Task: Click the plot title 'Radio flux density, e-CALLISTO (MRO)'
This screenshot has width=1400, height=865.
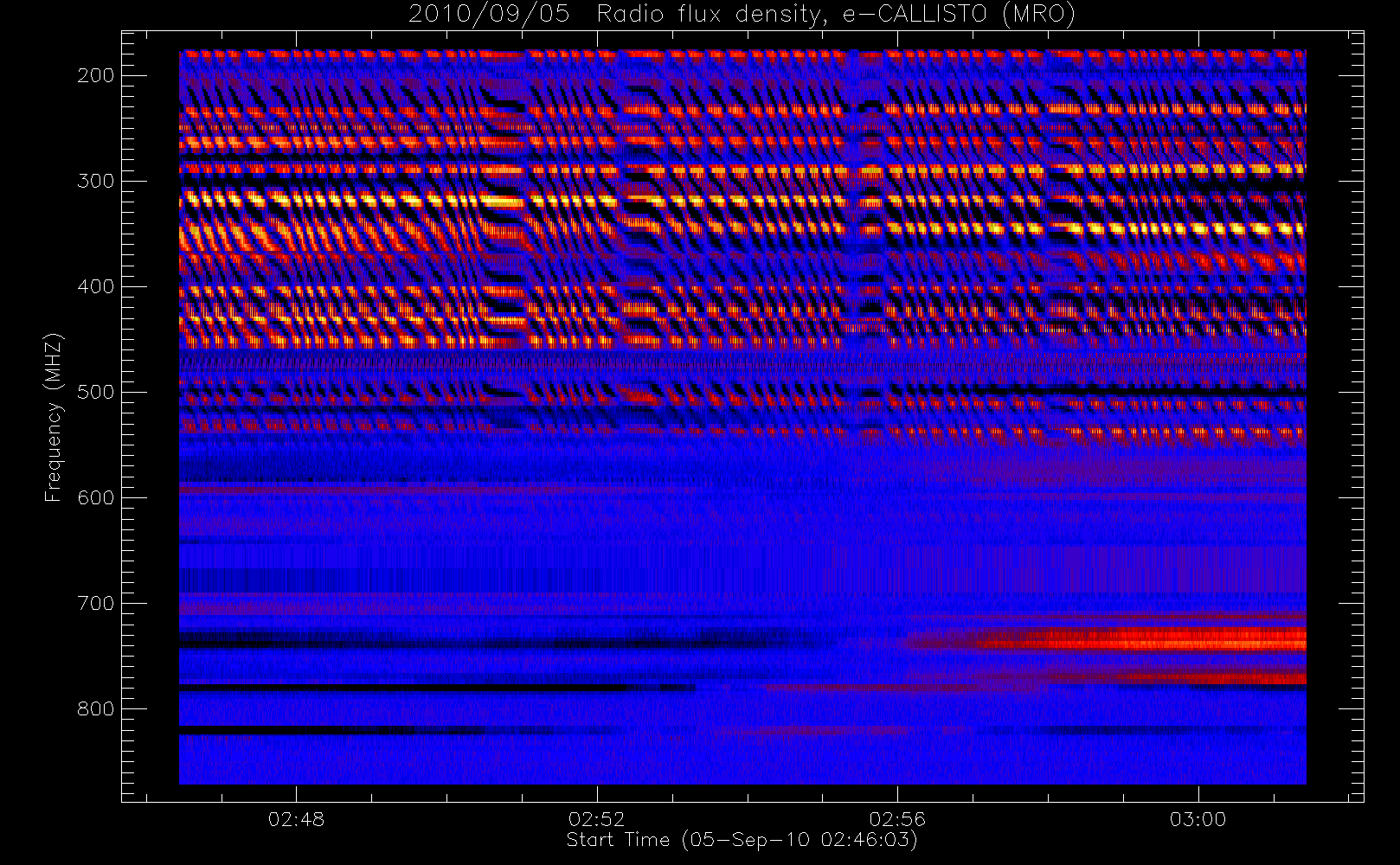Action: [x=836, y=15]
